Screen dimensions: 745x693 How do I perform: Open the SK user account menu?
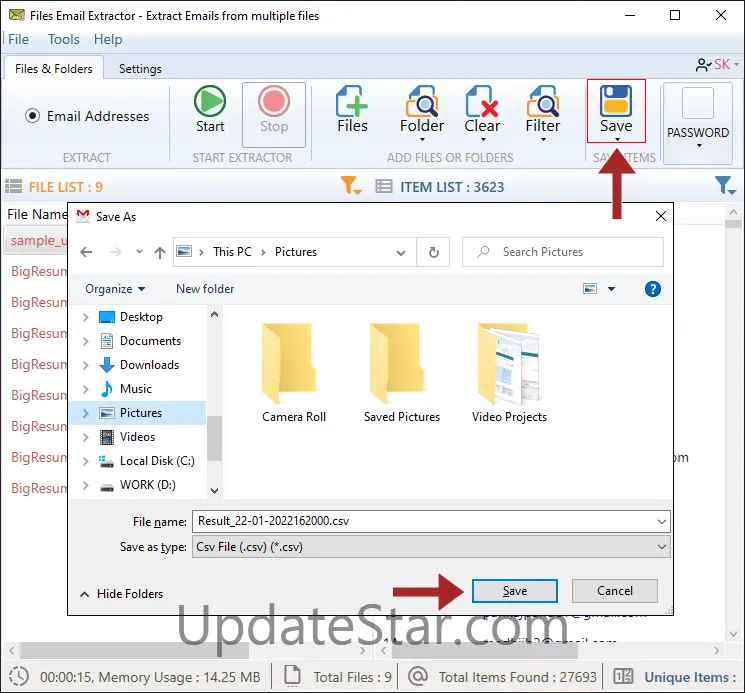[716, 65]
